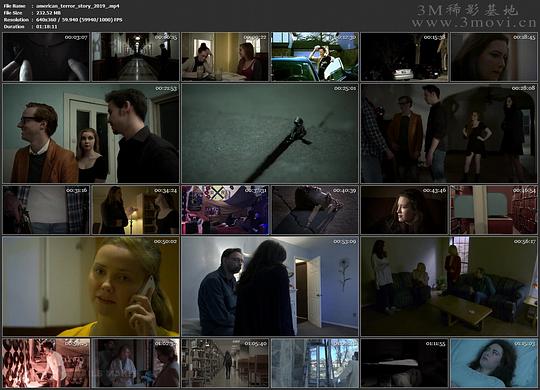Click the woman's profile frame at 00:18:45
This screenshot has width=540, height=390.
pyautogui.click(x=494, y=57)
